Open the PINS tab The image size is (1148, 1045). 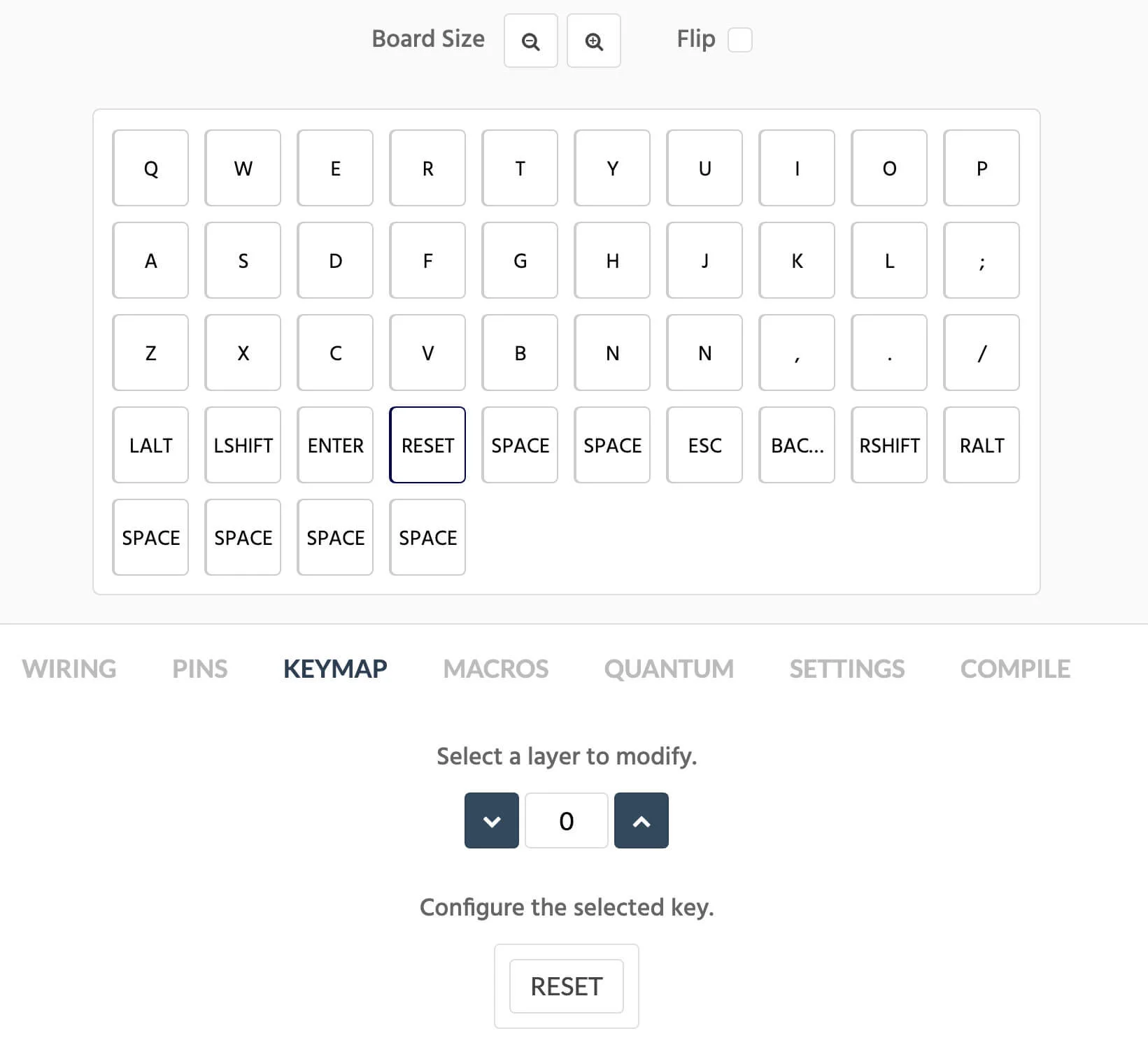199,669
